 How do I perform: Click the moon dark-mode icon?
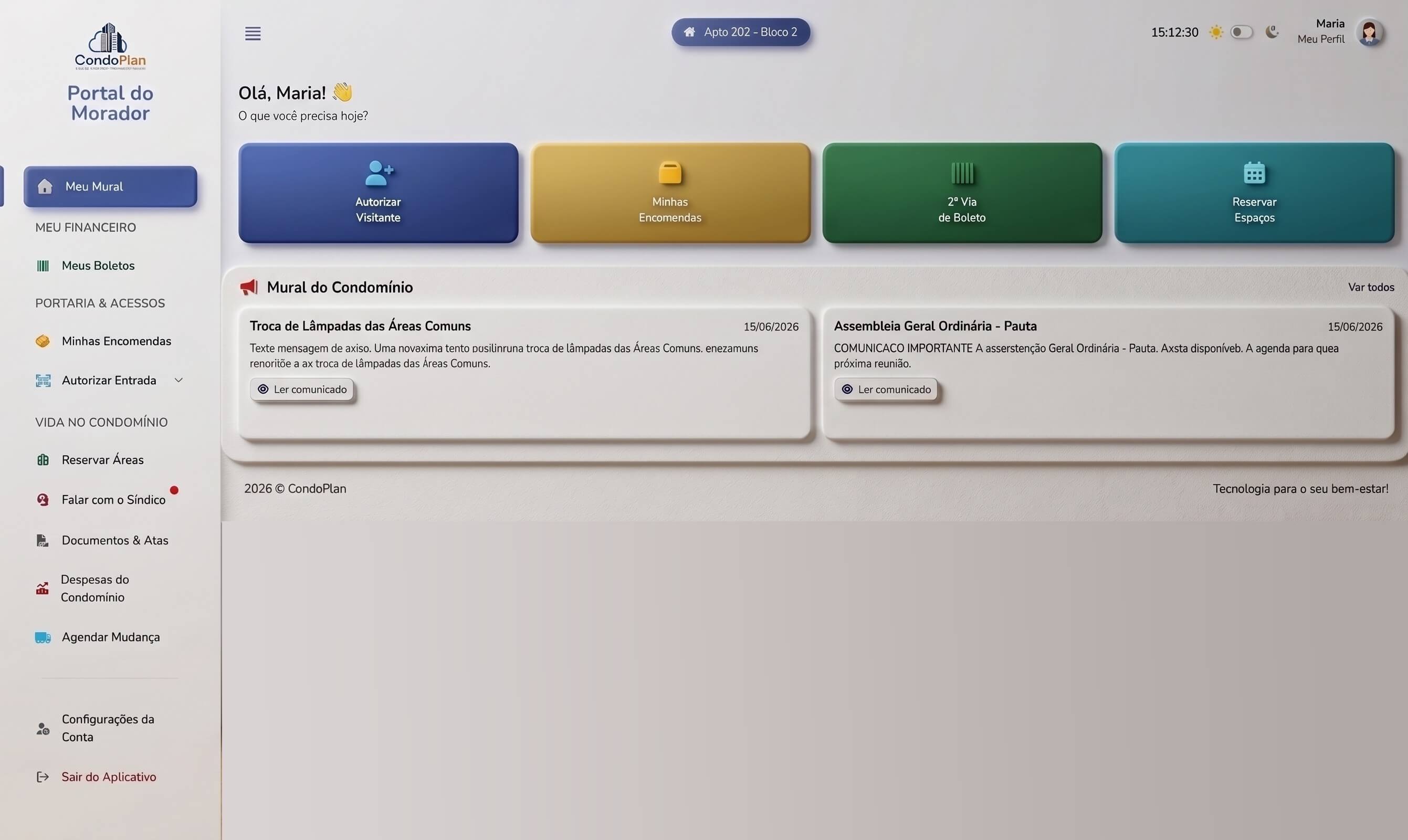click(x=1272, y=31)
